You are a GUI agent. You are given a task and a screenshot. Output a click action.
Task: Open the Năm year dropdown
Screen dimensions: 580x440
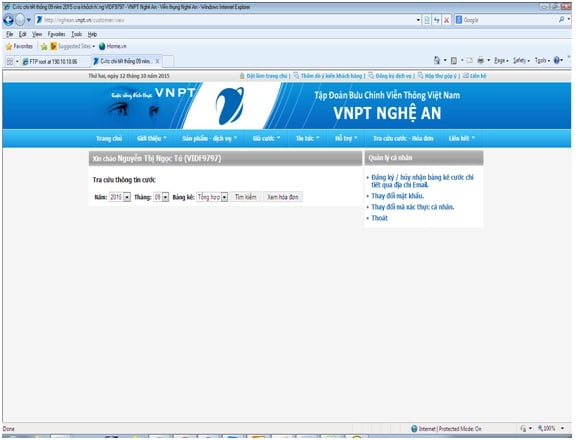click(120, 197)
